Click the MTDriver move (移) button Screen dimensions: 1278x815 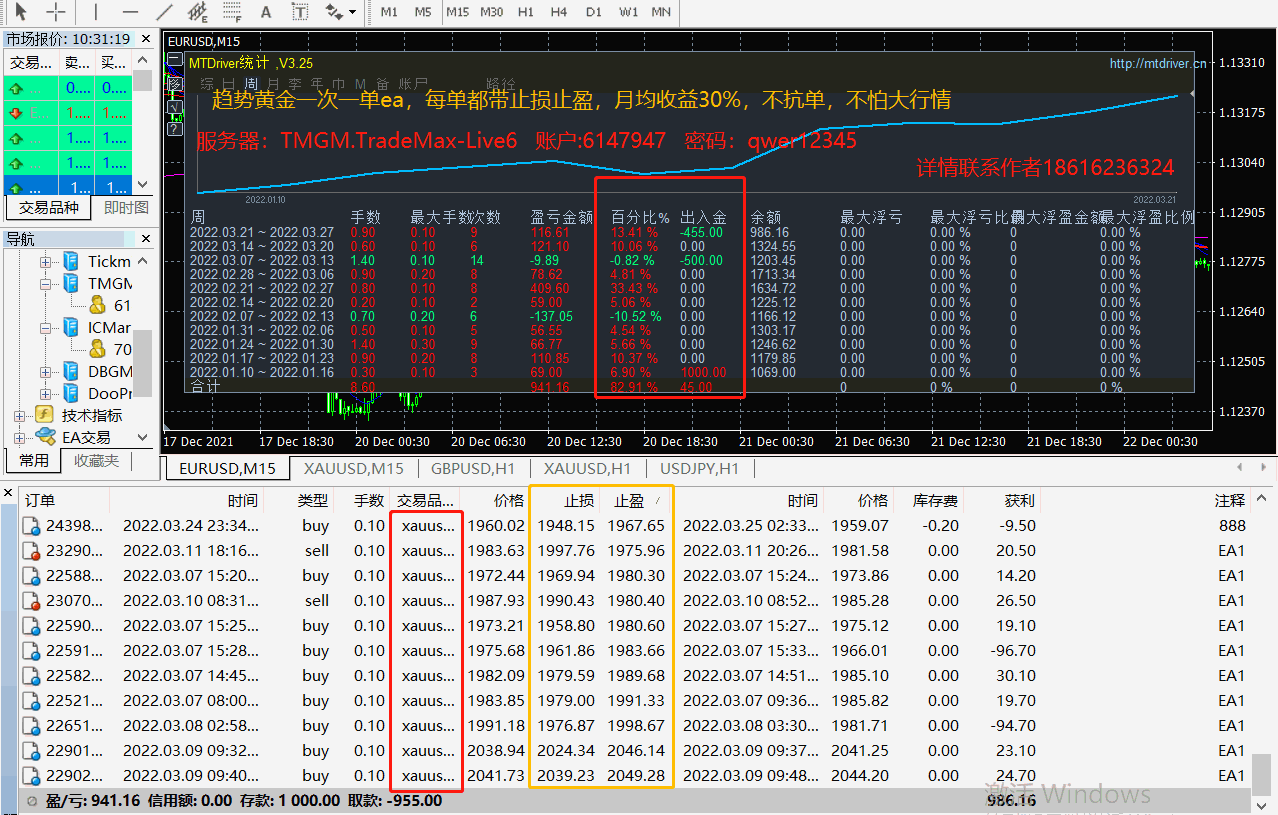coord(174,84)
